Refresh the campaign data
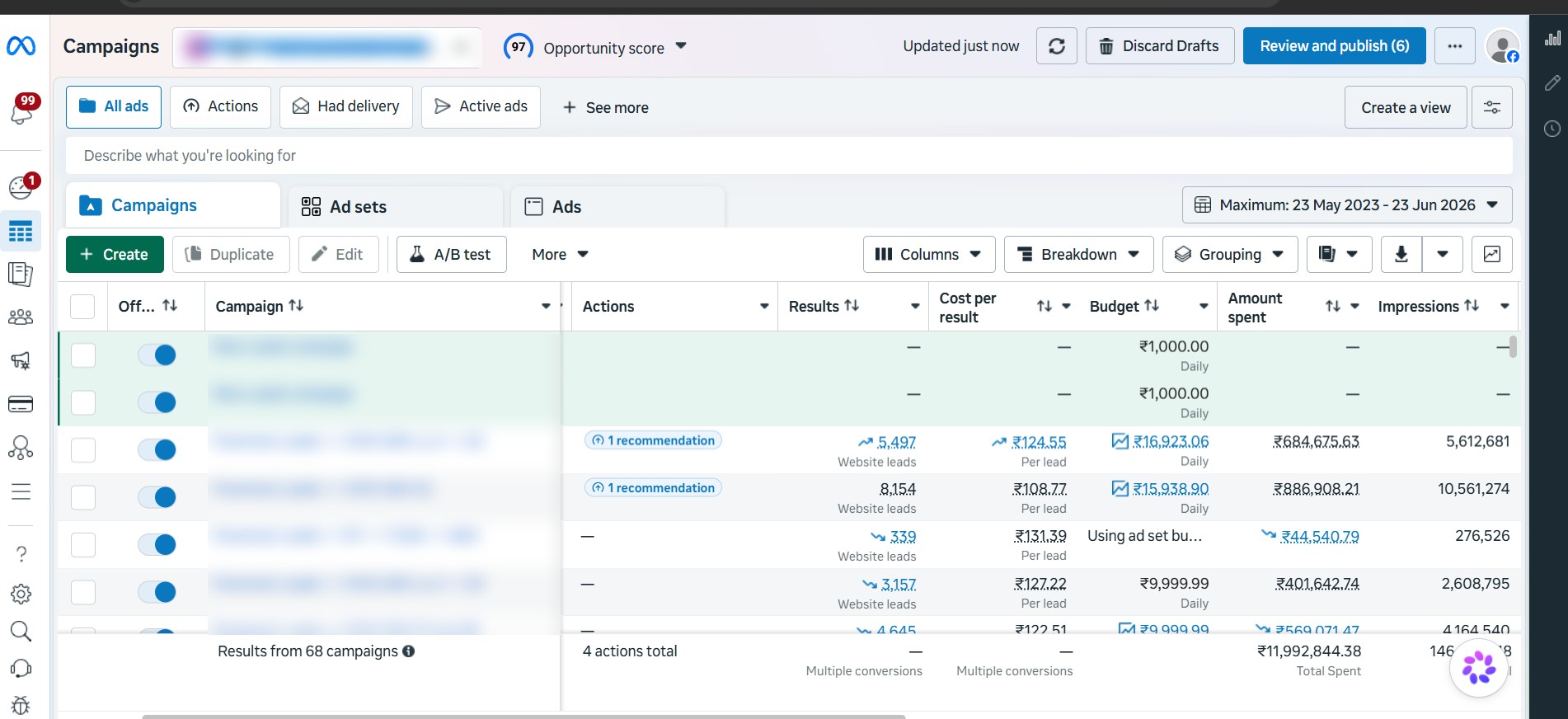The width and height of the screenshot is (1568, 719). pos(1057,46)
